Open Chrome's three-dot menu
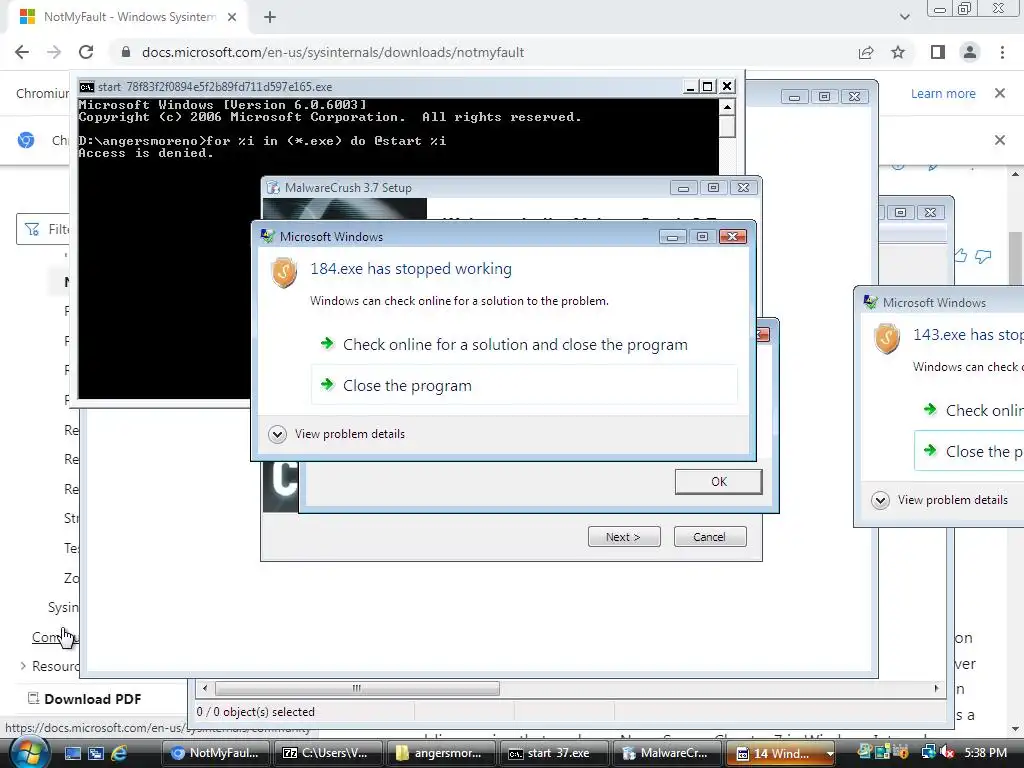1024x768 pixels. pyautogui.click(x=1002, y=52)
